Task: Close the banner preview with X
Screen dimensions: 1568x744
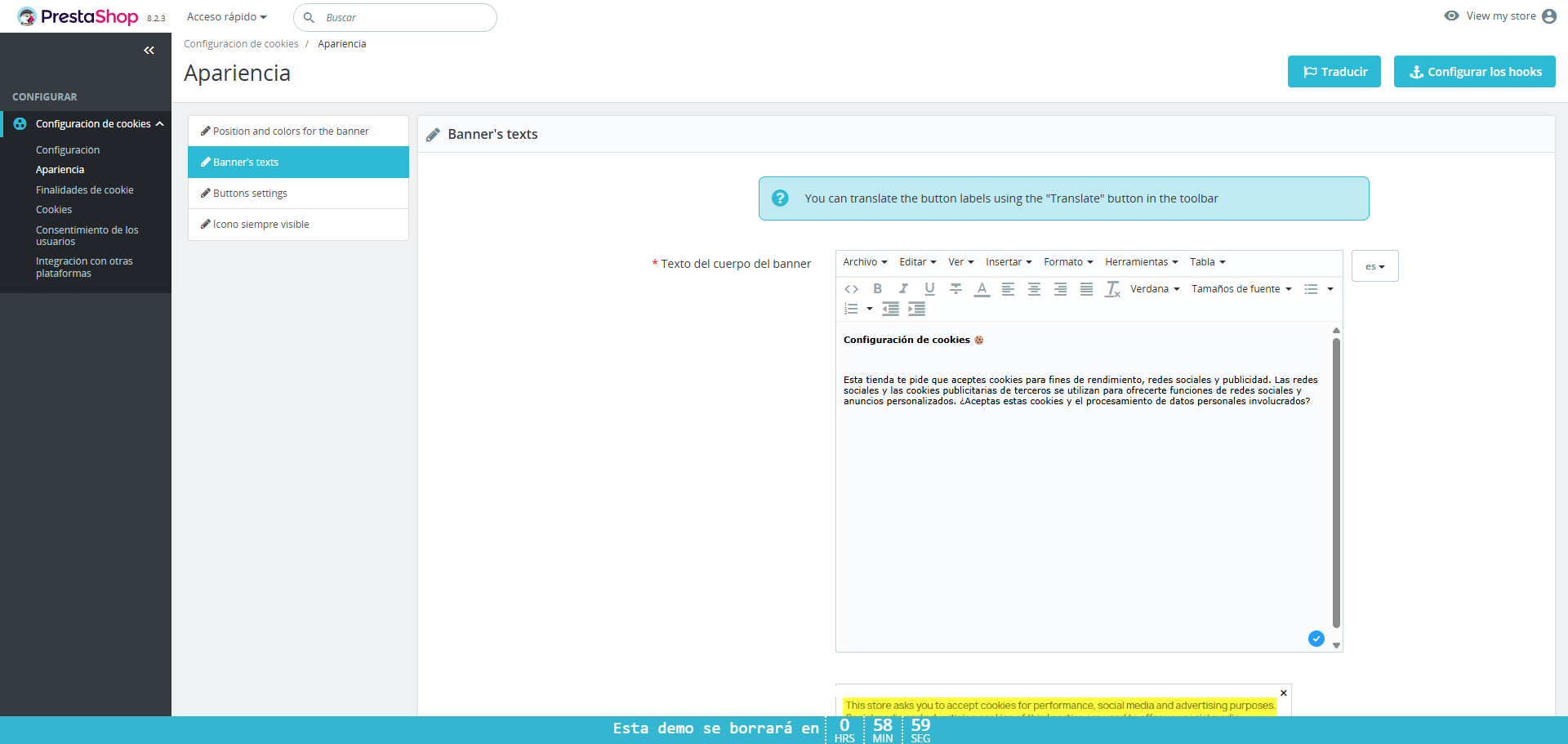Action: click(x=1284, y=693)
